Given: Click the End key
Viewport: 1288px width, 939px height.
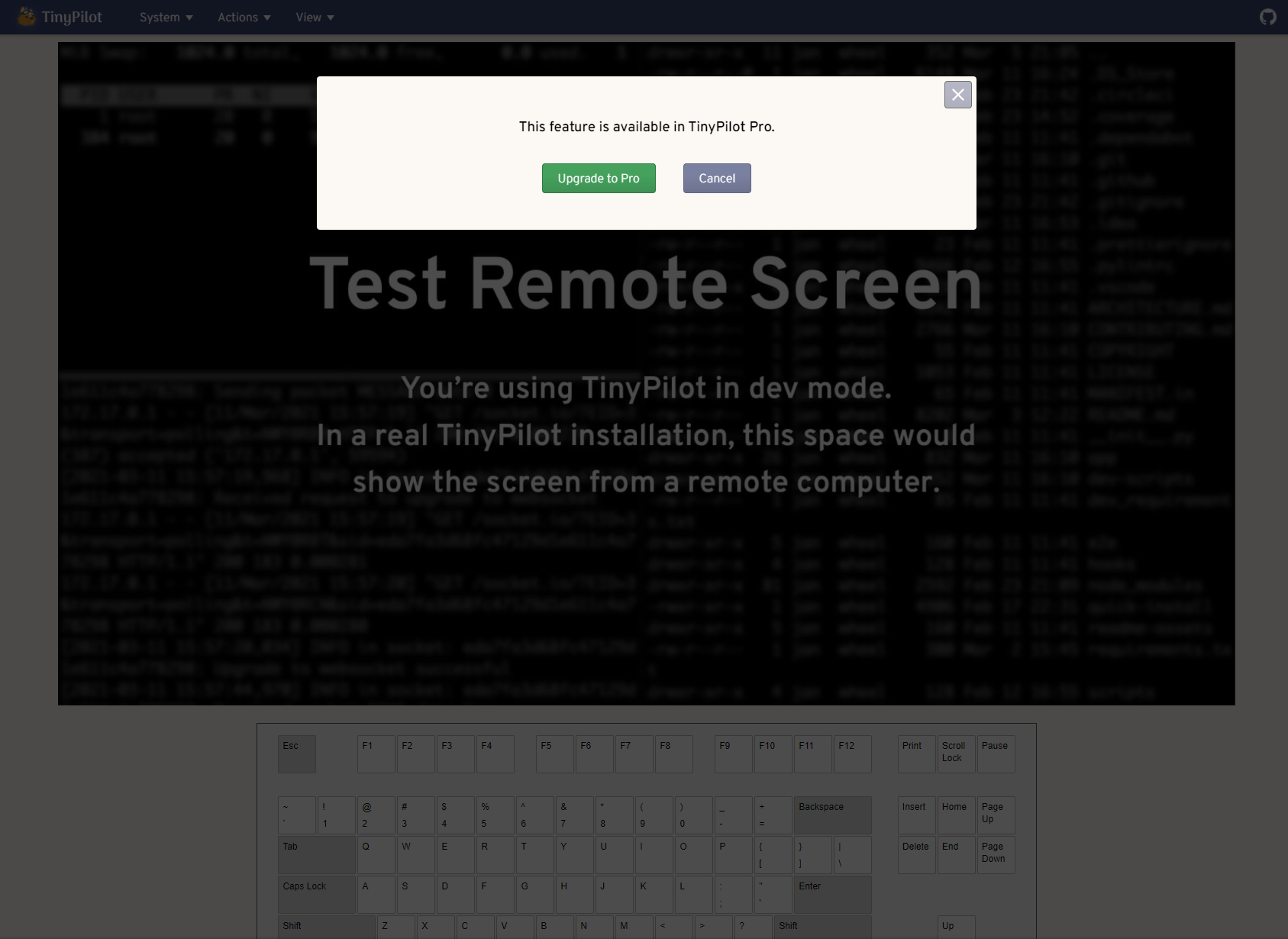Looking at the screenshot, I should (x=957, y=855).
